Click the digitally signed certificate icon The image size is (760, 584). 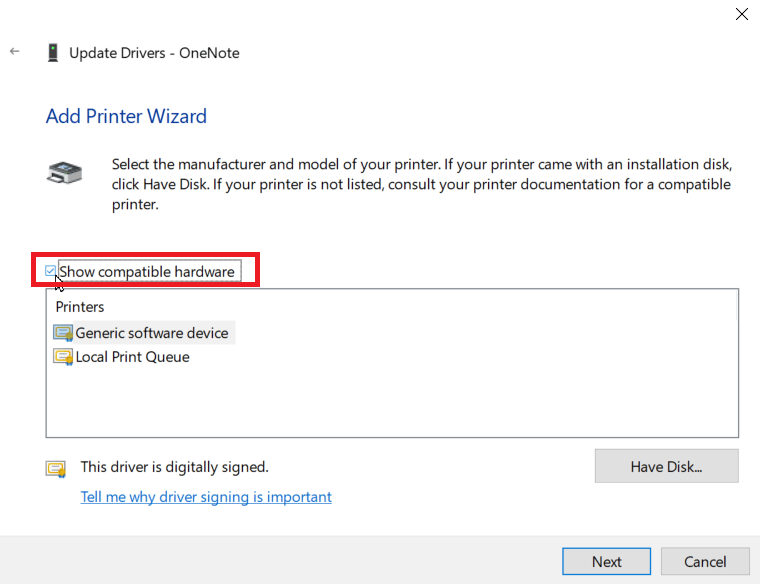(x=56, y=469)
